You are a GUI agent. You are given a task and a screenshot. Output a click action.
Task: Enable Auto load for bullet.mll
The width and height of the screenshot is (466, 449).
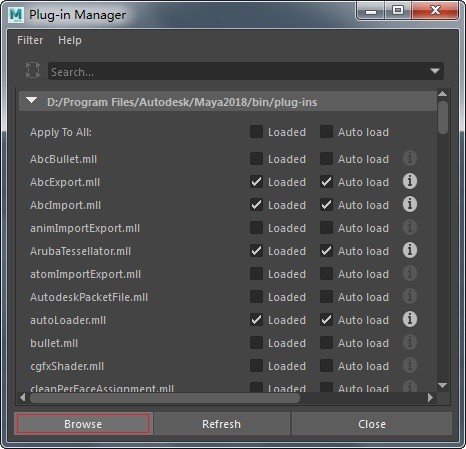click(x=326, y=343)
